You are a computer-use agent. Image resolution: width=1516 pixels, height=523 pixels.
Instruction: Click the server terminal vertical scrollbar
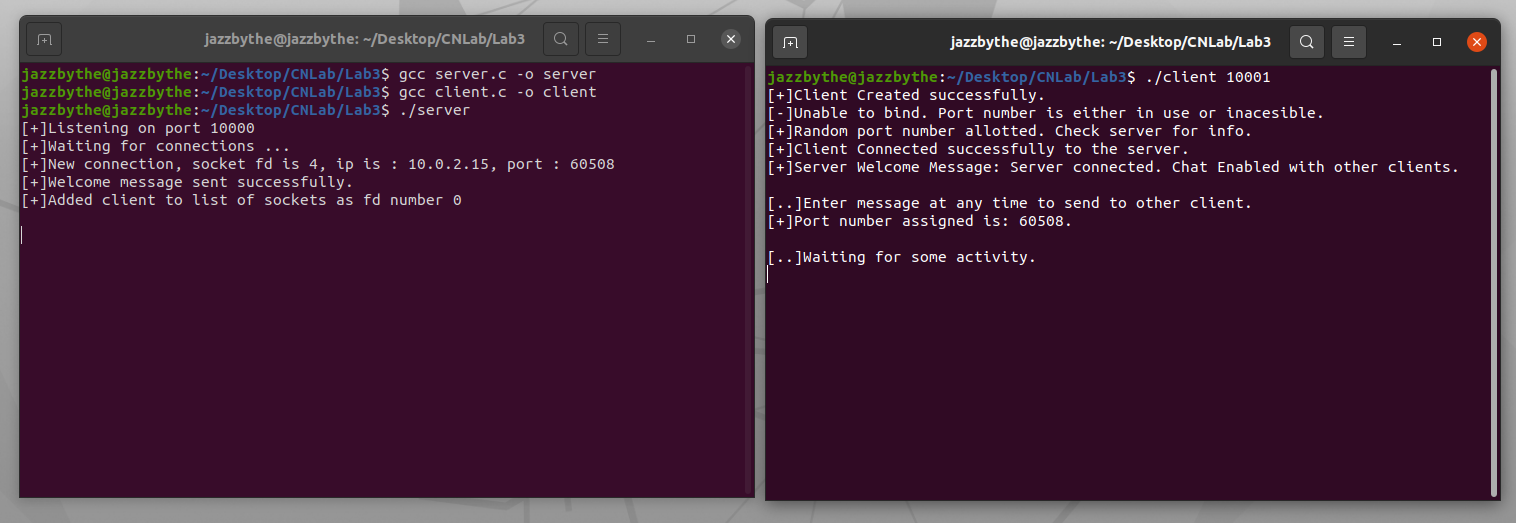(748, 279)
